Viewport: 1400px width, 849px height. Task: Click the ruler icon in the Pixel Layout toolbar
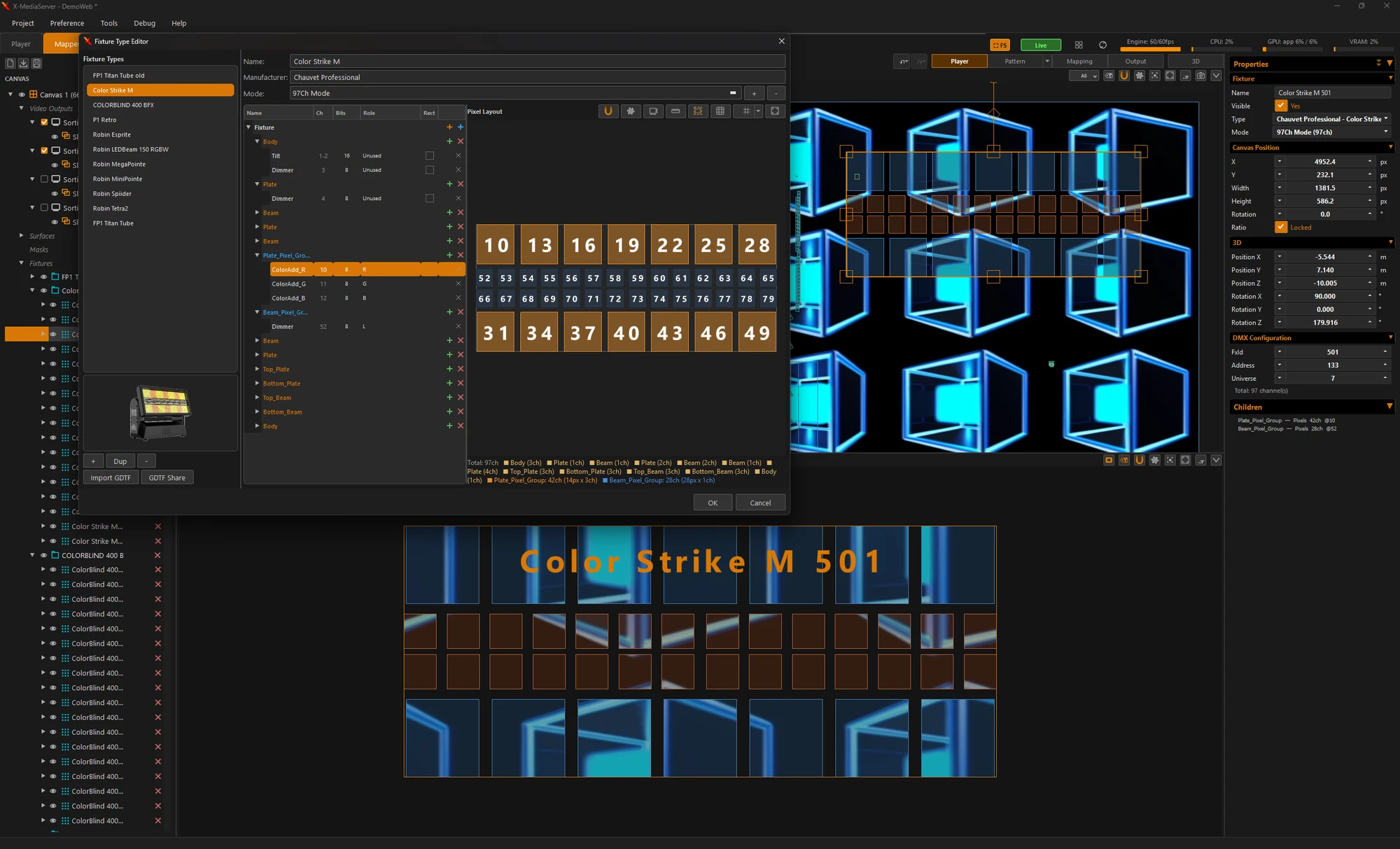point(675,111)
